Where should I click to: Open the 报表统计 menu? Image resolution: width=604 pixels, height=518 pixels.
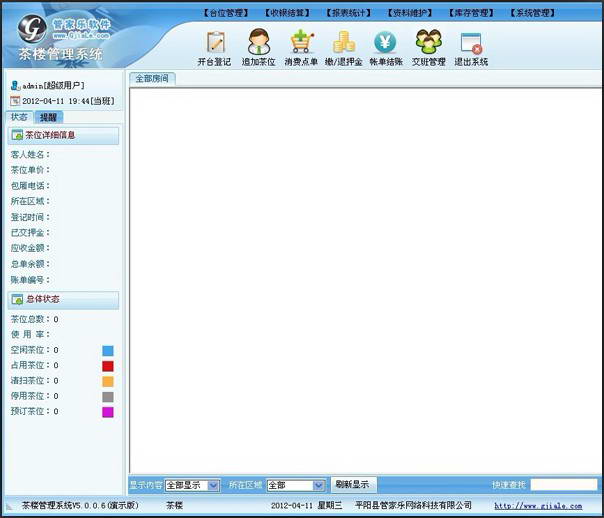[x=349, y=13]
